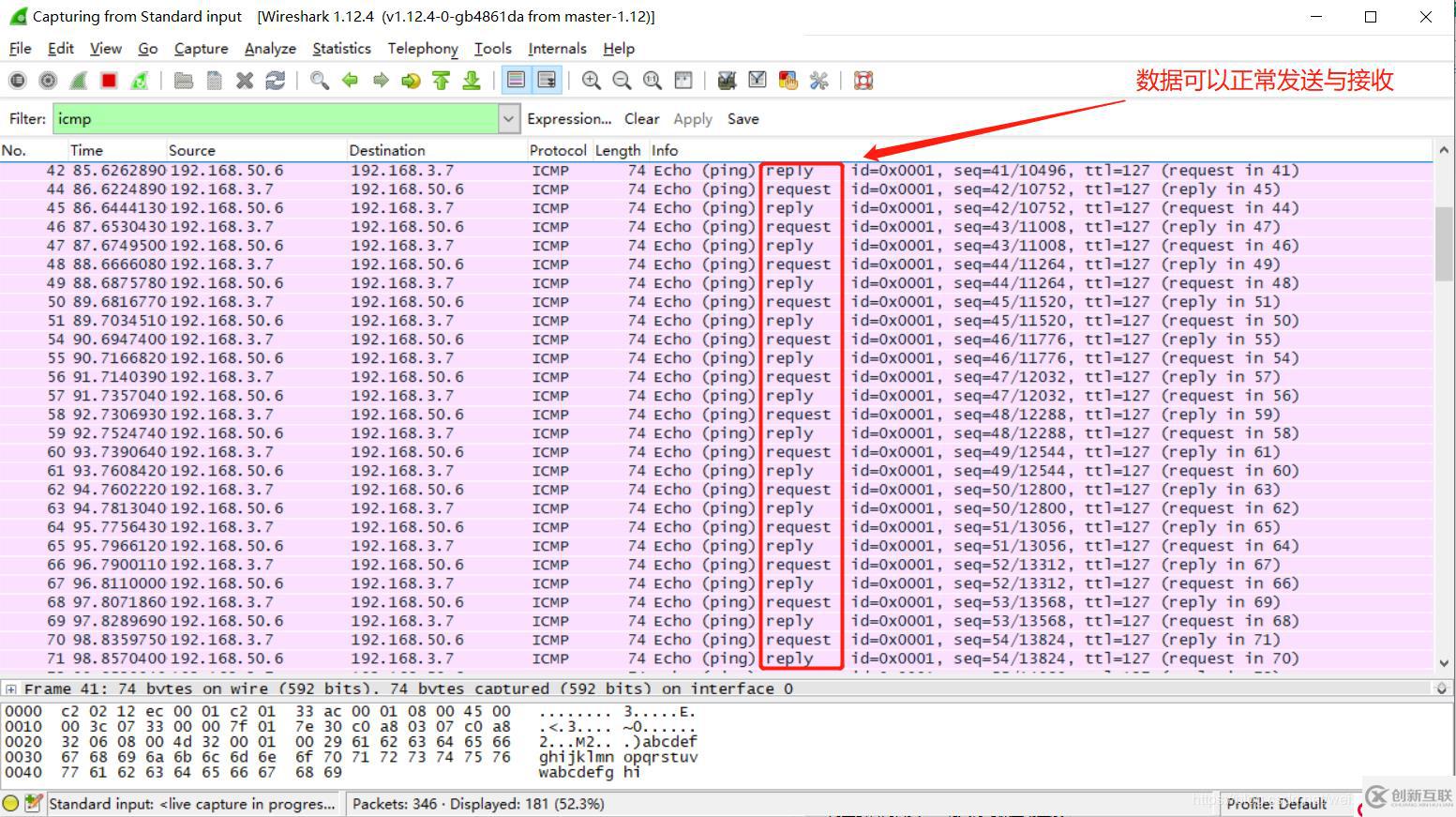Click 'Profile: Default' in status bar
1456x817 pixels.
[1276, 804]
